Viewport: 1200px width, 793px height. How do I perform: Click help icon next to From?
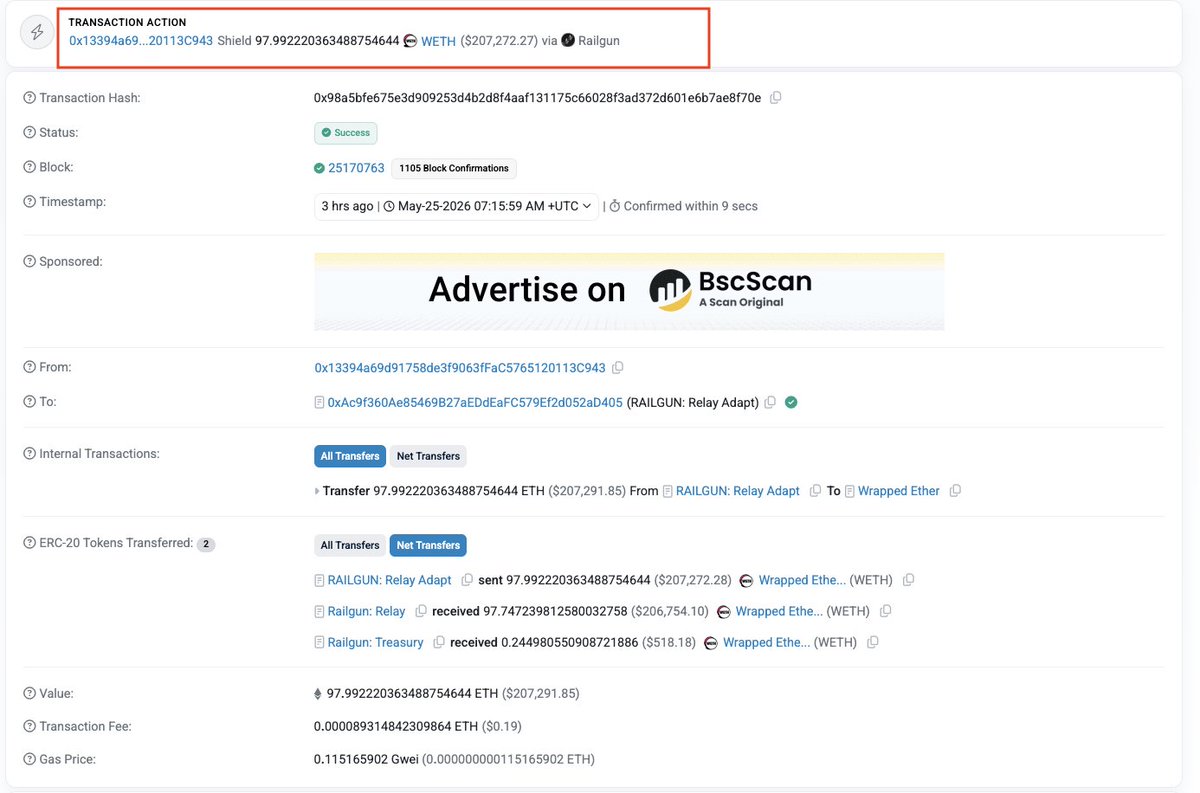(x=29, y=368)
